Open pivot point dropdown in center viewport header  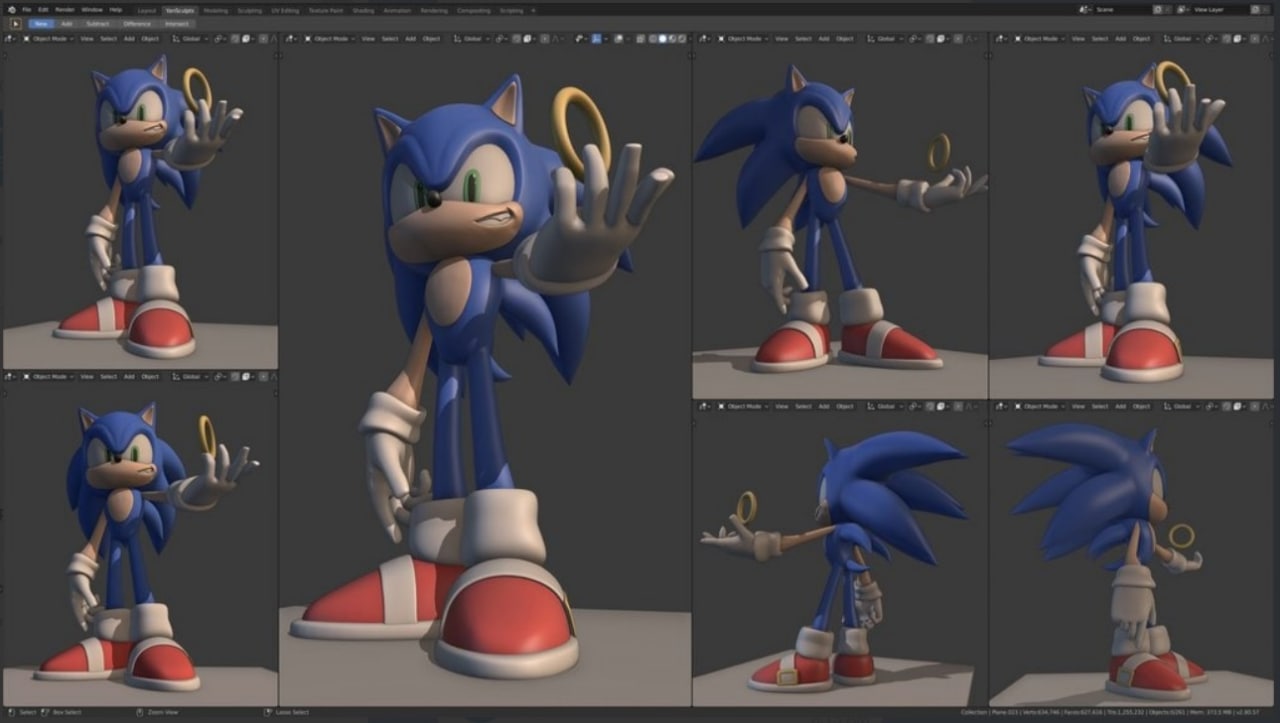(500, 38)
